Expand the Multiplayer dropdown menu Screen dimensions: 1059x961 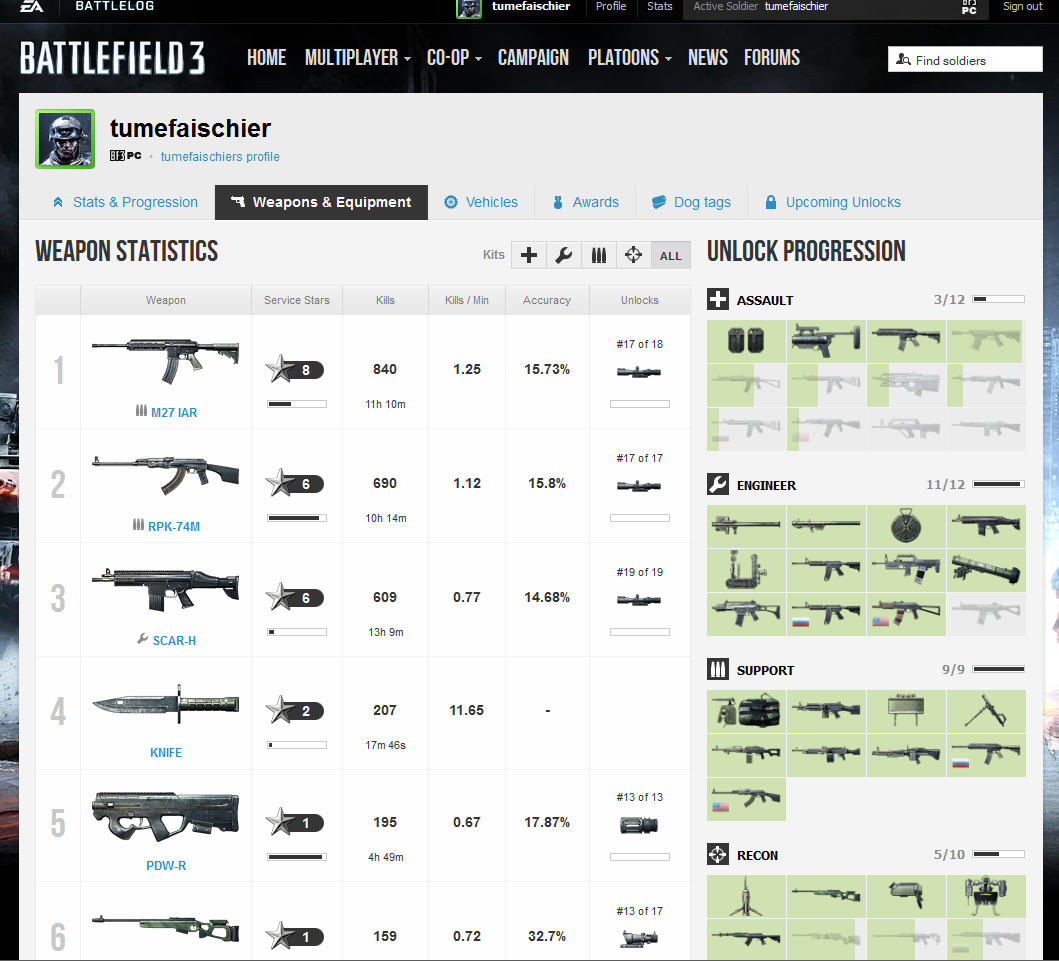click(357, 58)
